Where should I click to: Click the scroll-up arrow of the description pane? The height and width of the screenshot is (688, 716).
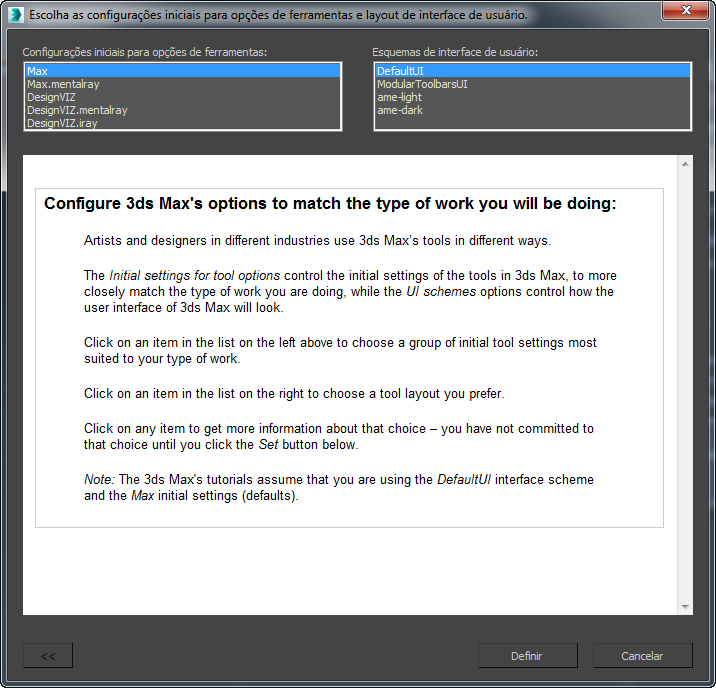click(x=685, y=164)
